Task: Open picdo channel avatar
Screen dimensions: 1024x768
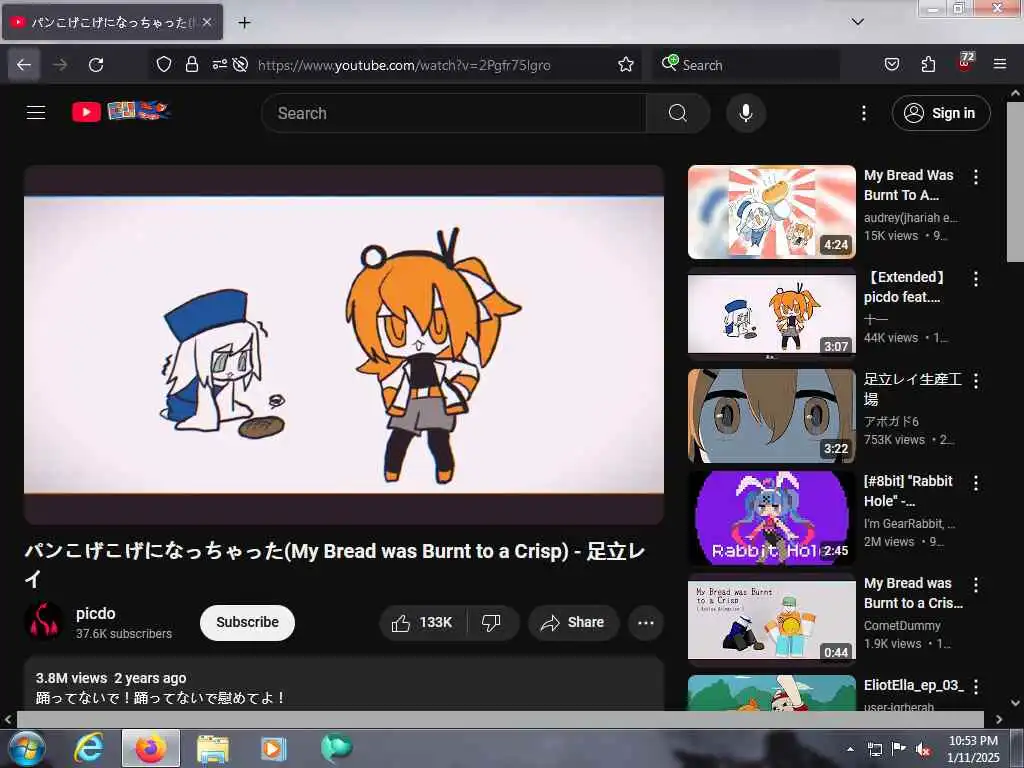Action: click(44, 622)
